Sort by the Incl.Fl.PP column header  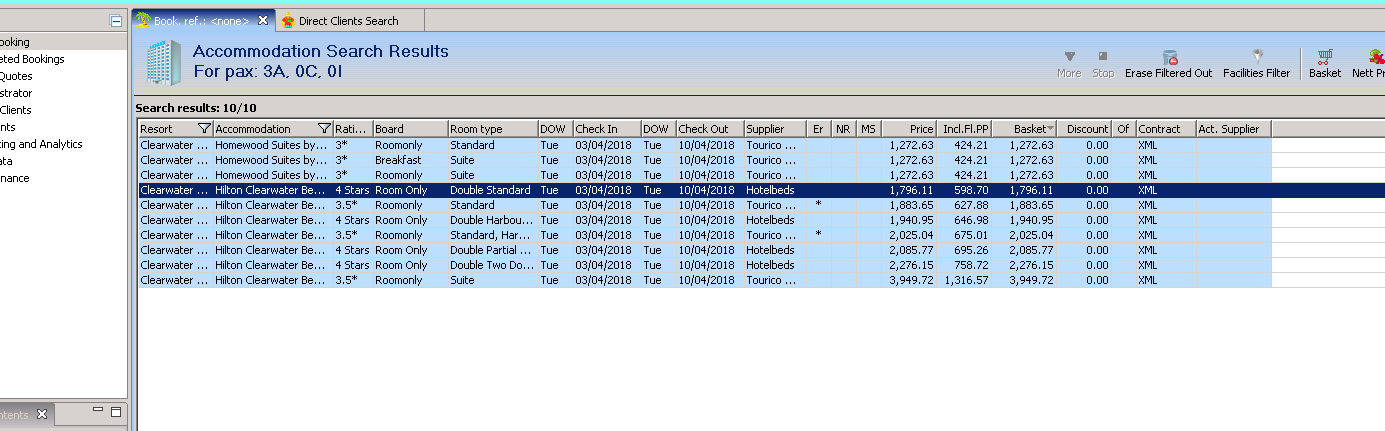coord(965,129)
